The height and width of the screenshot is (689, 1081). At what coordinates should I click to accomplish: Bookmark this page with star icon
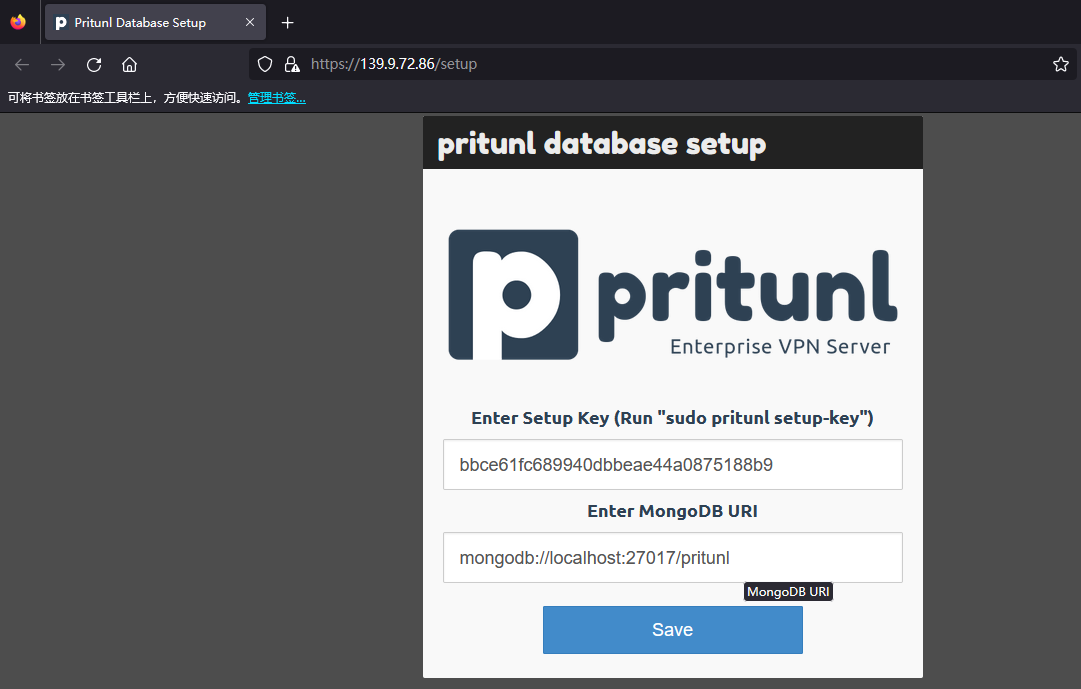pos(1060,64)
